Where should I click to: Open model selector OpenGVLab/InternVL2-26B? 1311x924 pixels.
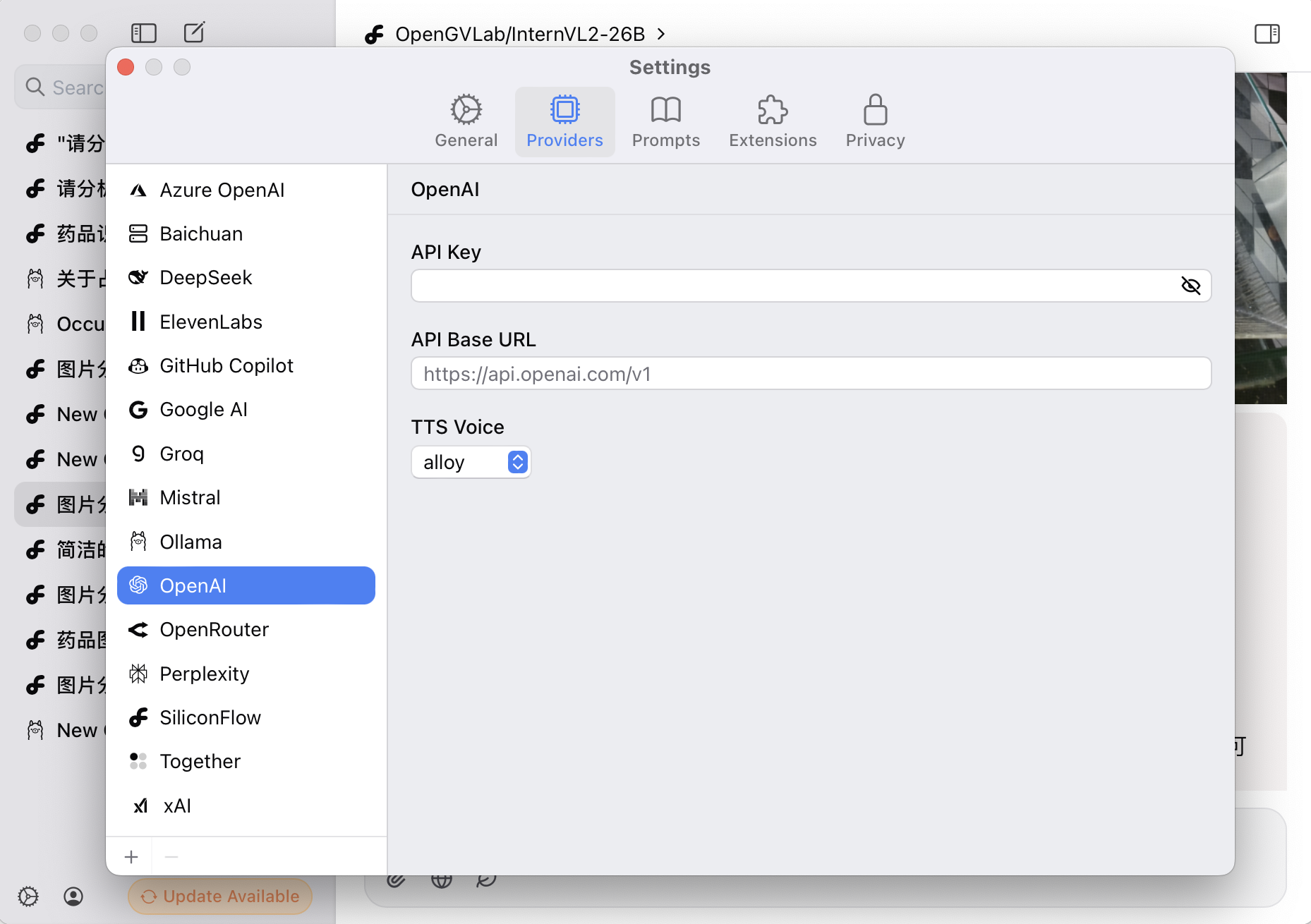516,34
